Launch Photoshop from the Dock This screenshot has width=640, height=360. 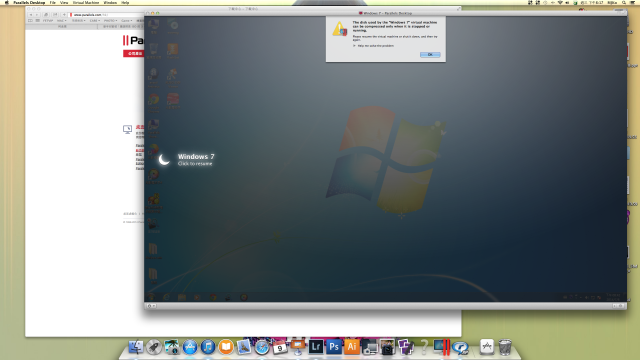coord(333,347)
